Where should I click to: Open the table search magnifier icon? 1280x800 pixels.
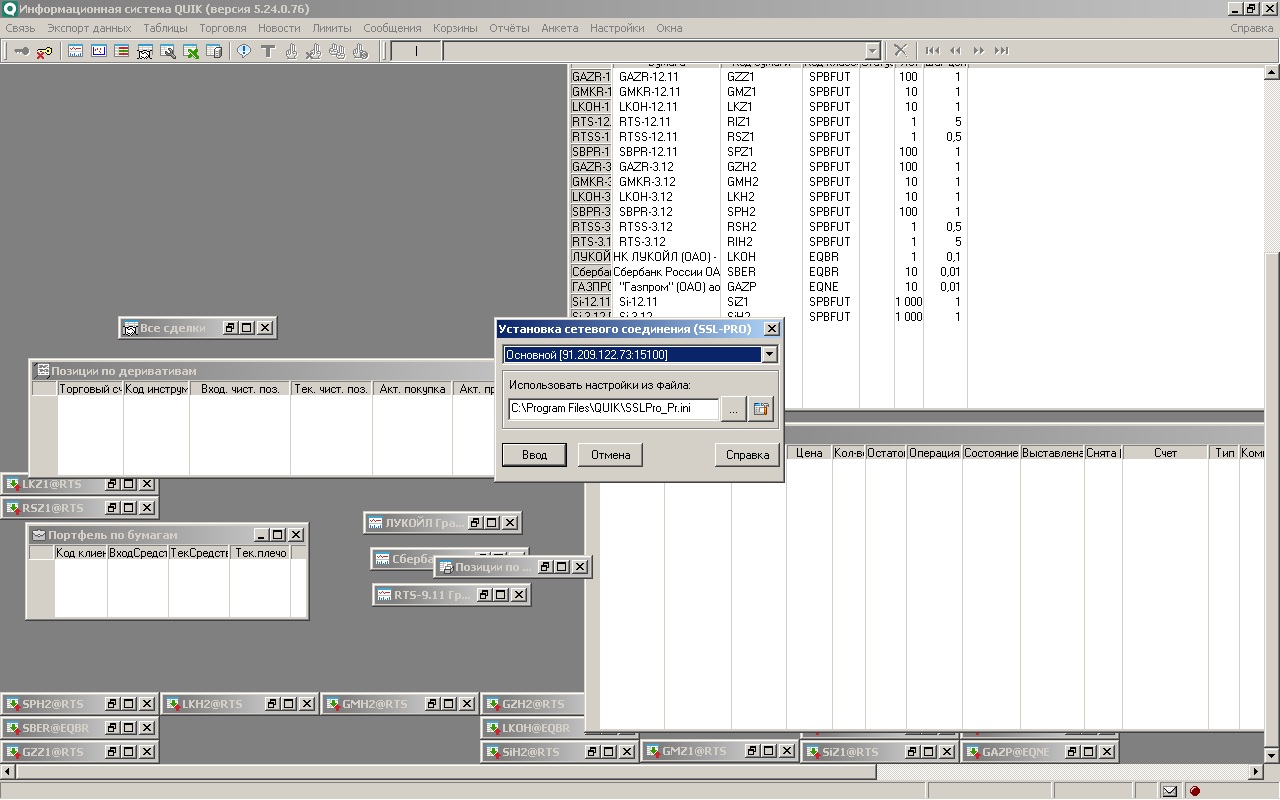click(168, 51)
